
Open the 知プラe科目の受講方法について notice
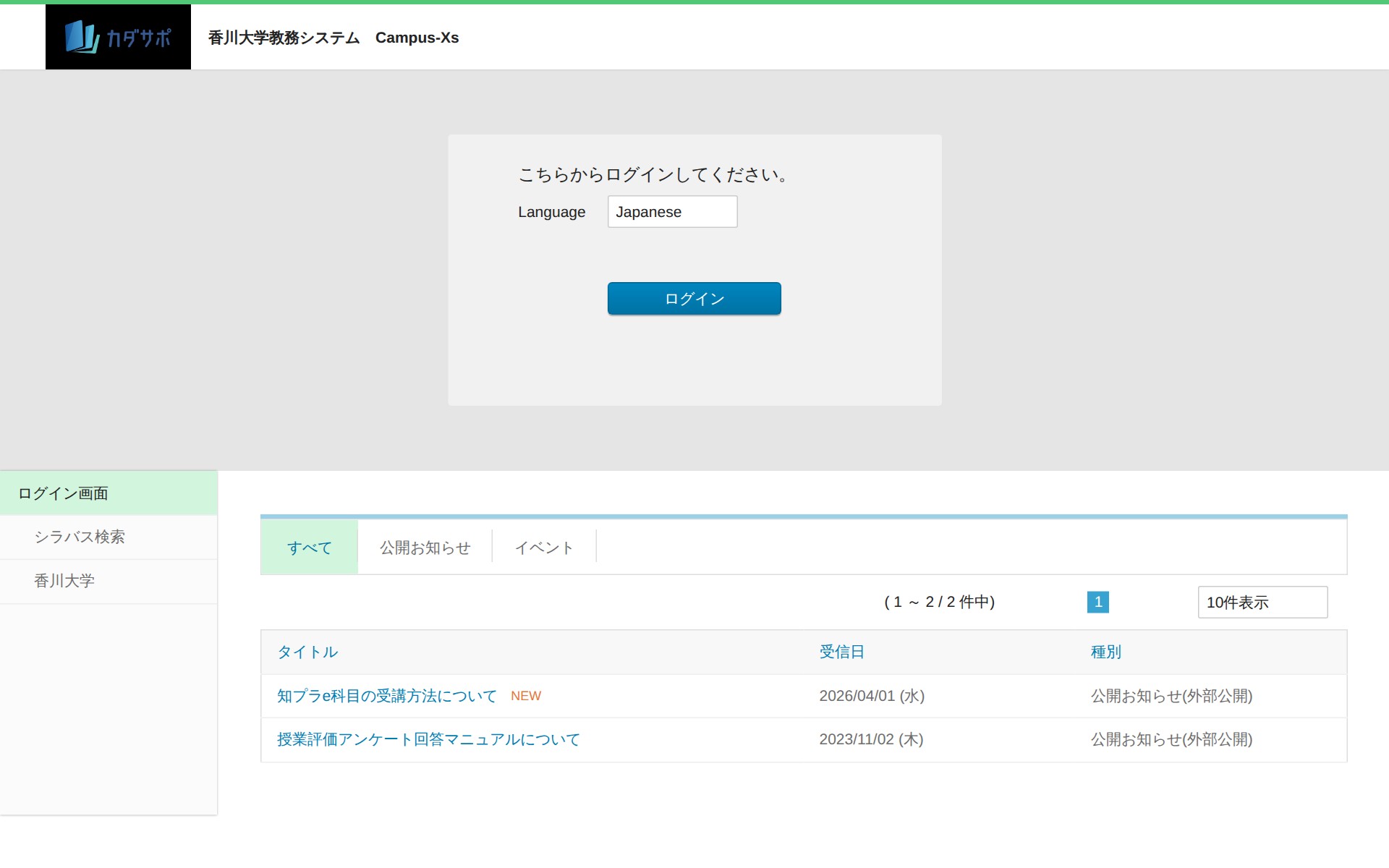coord(386,696)
